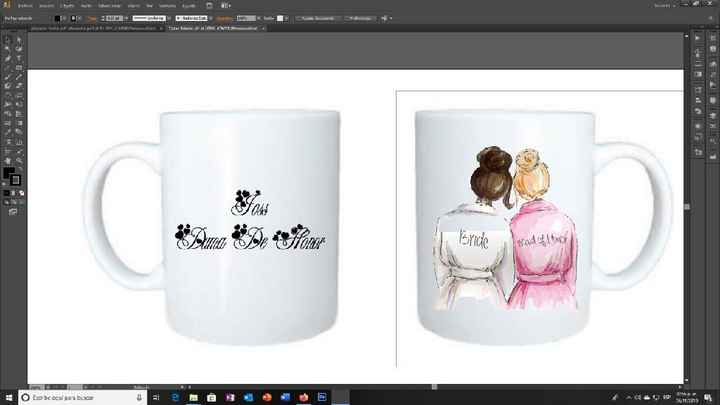Open the stroke weight dropdown

126,18
